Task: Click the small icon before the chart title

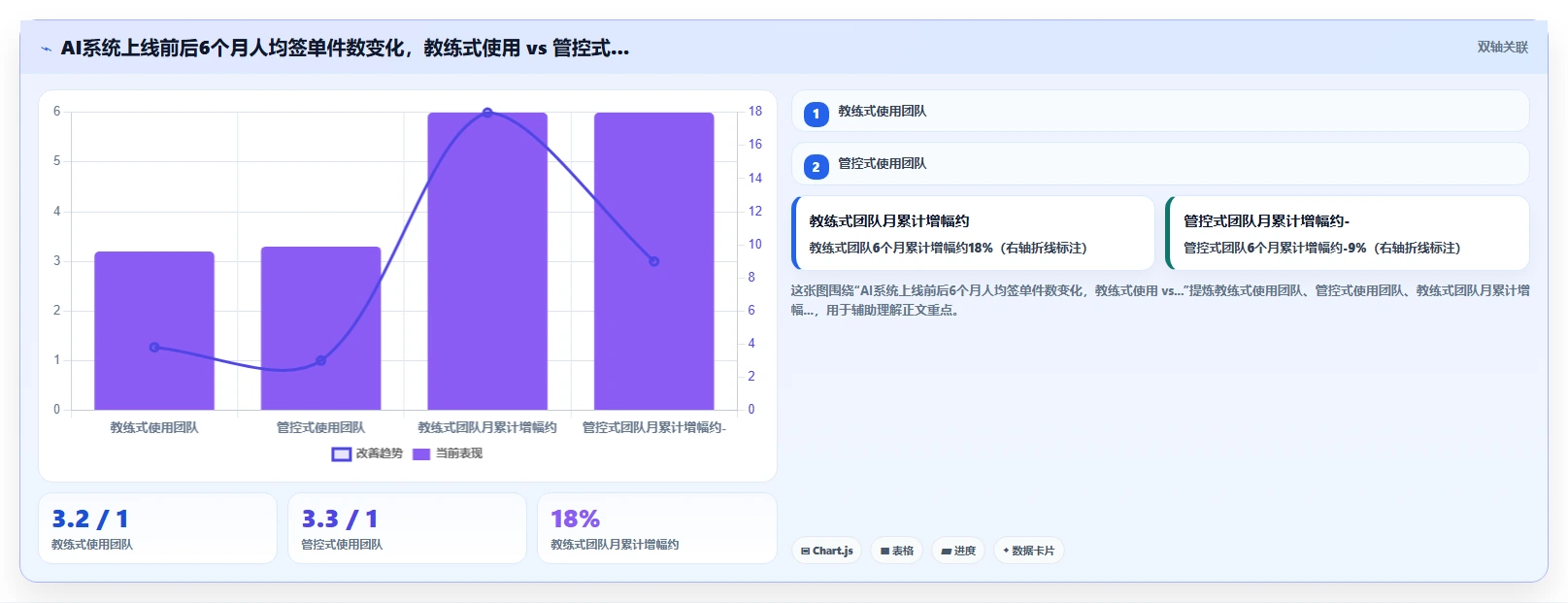Action: pos(46,49)
